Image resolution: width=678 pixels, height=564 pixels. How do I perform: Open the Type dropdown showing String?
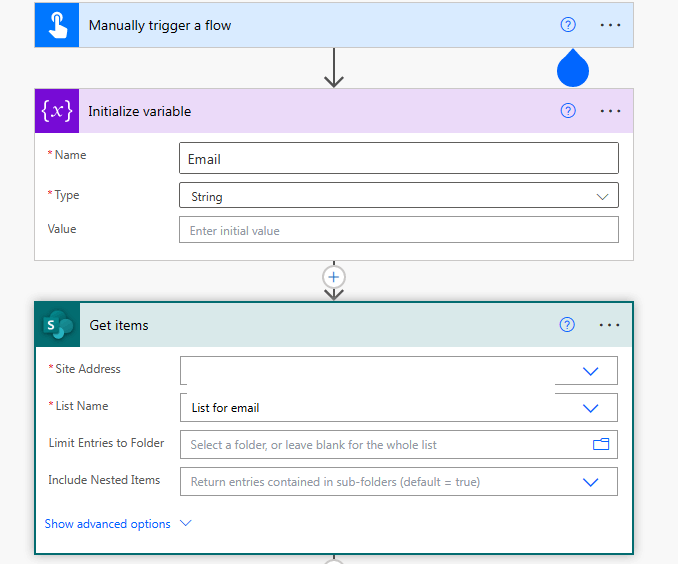(399, 195)
